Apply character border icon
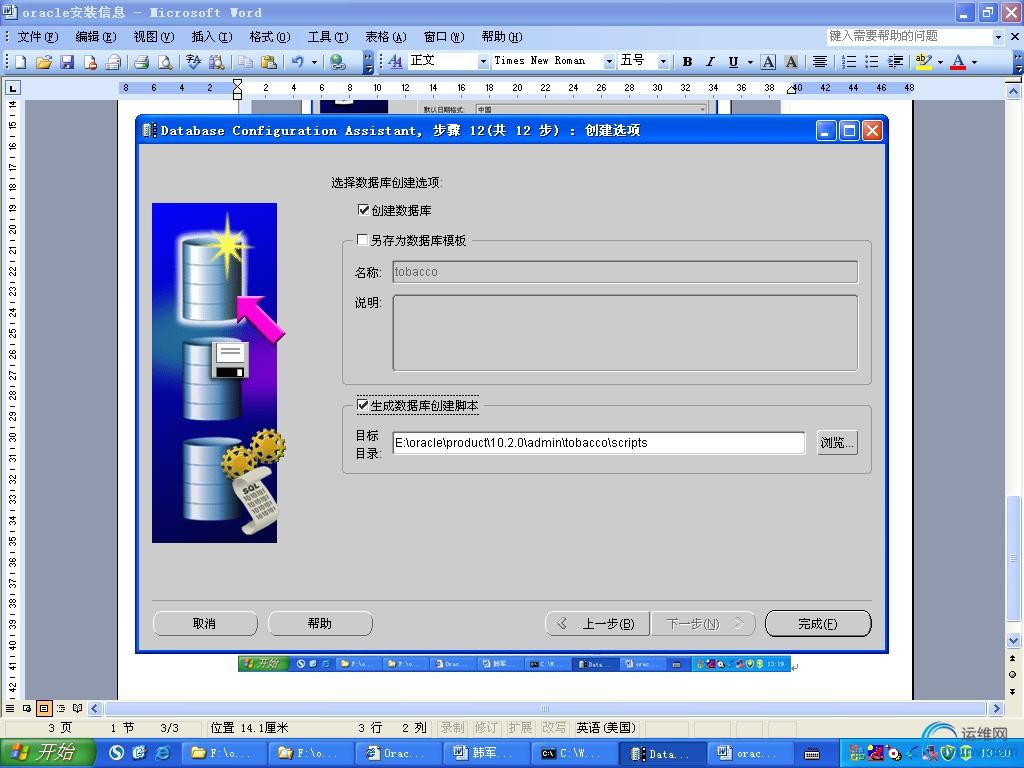 (768, 61)
